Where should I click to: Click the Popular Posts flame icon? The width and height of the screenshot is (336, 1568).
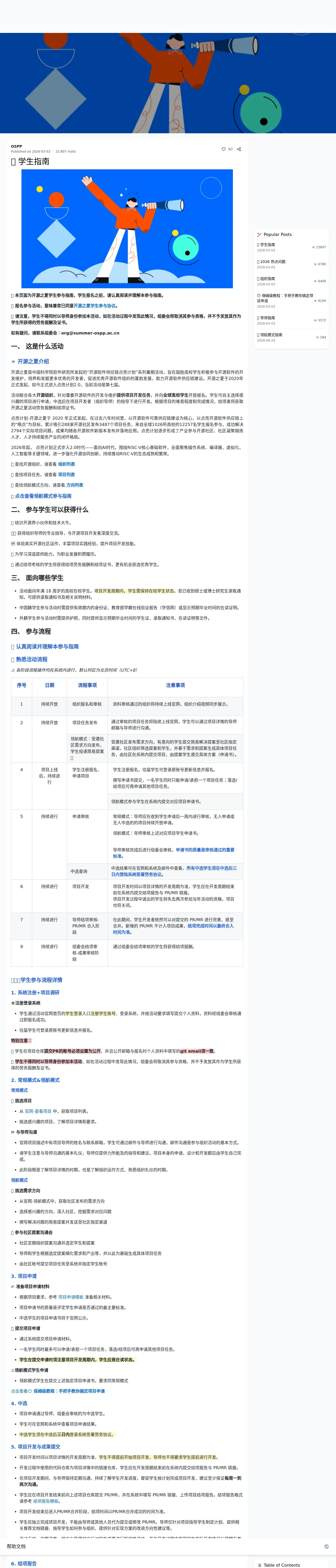point(259,234)
